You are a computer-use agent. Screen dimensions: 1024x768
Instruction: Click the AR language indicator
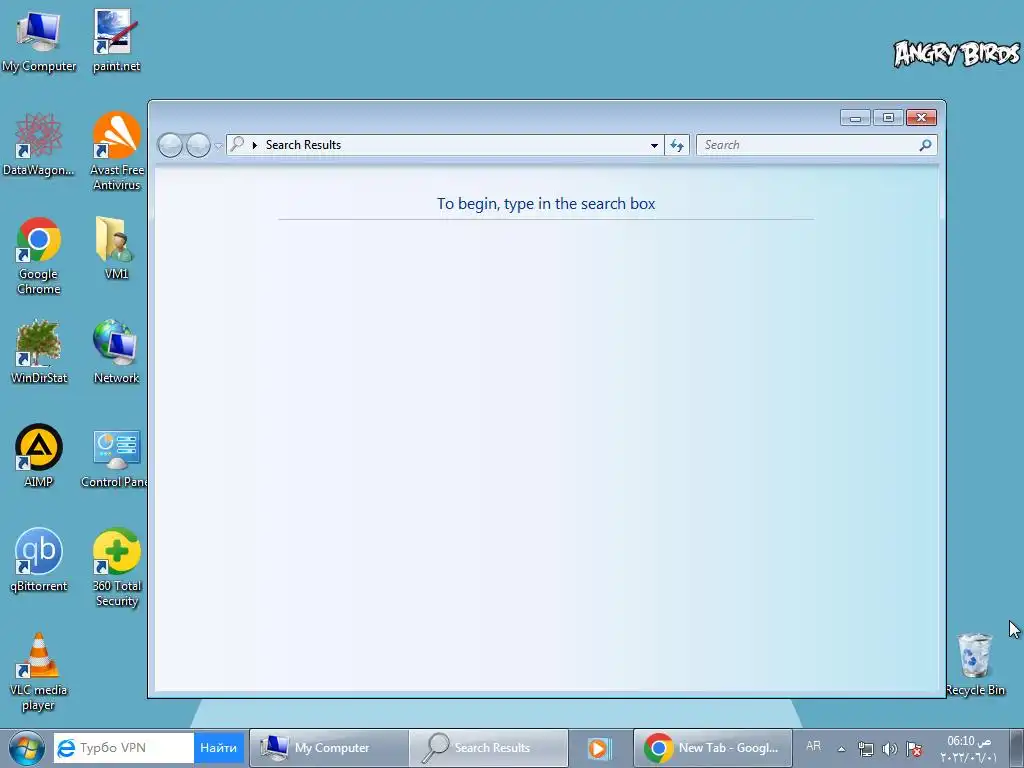[x=813, y=746]
